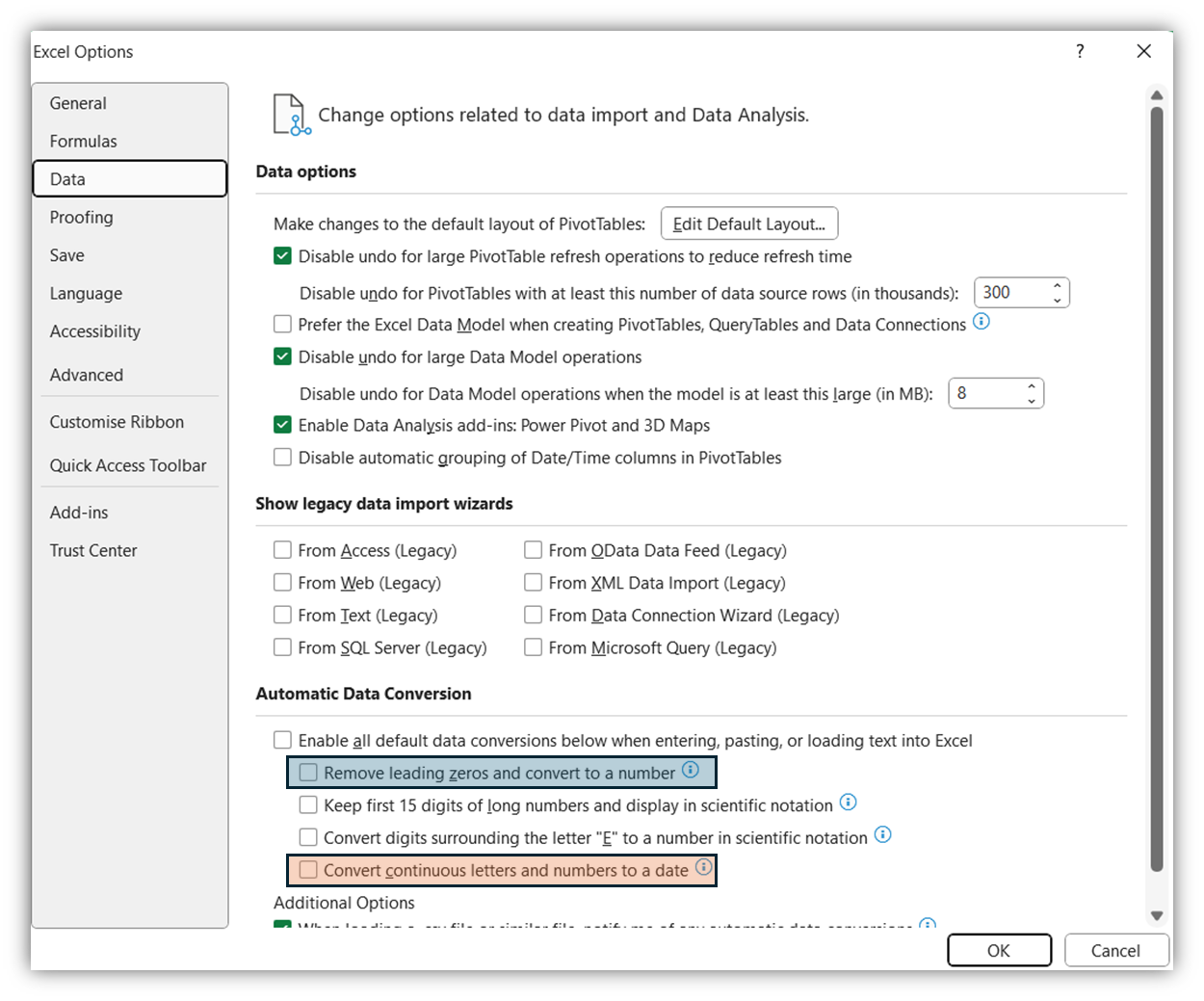Open help via the question mark icon
1204x1001 pixels.
[1080, 52]
